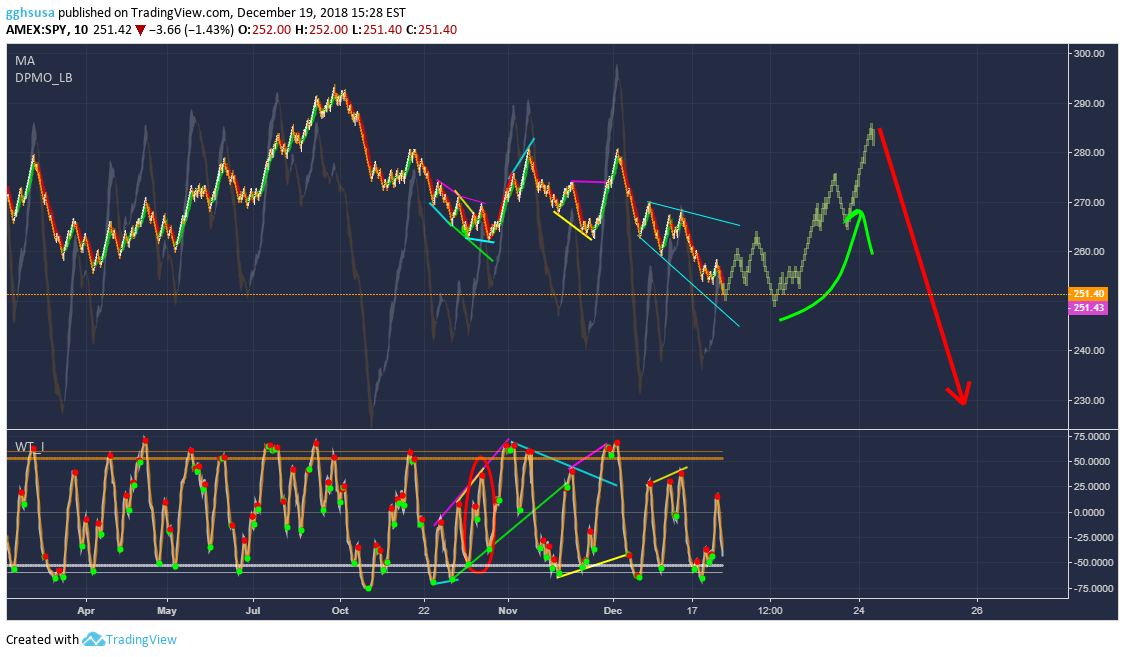1125x657 pixels.
Task: Click the 25.0000 oscillator axis label
Action: [x=1092, y=486]
